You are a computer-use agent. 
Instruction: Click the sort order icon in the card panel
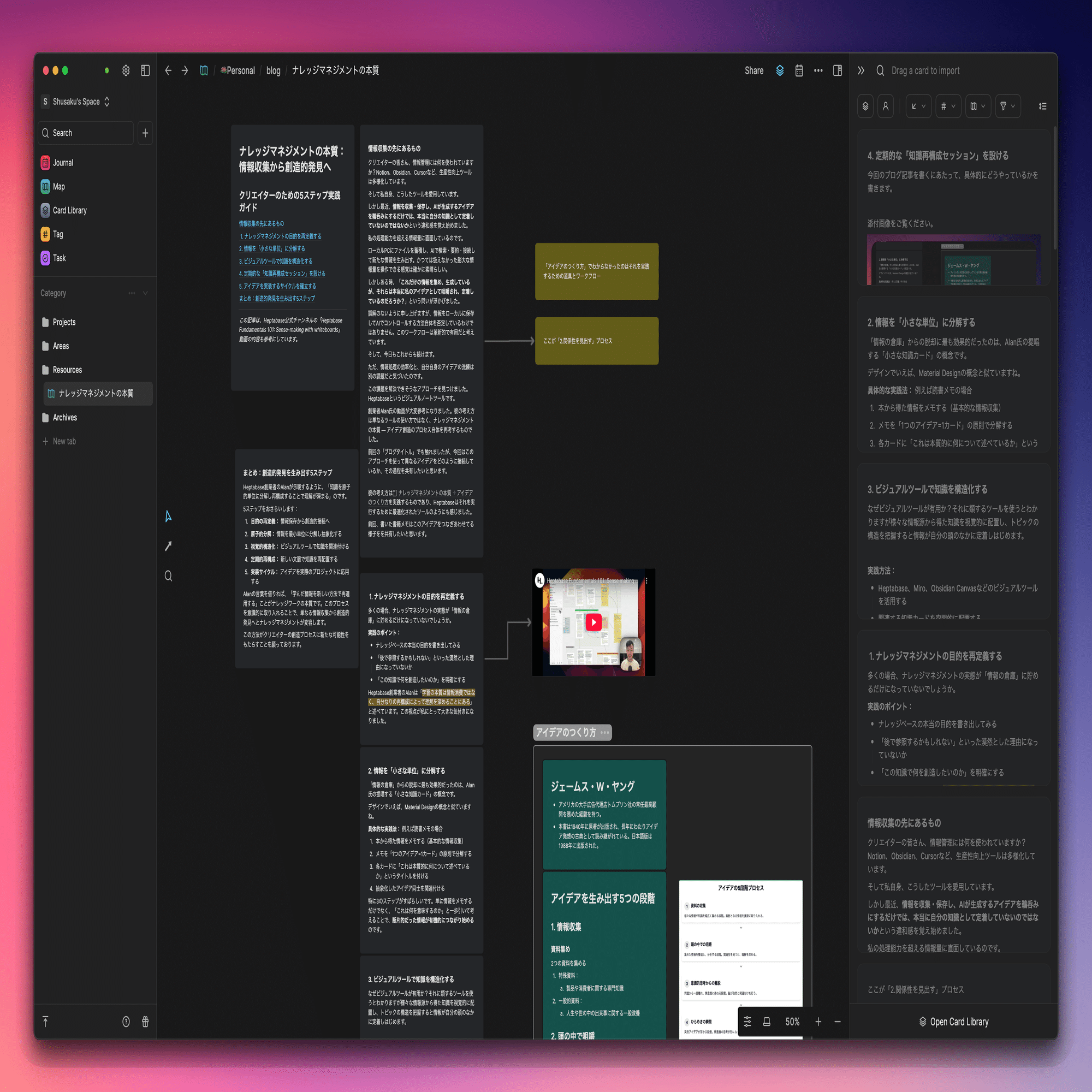[1042, 106]
